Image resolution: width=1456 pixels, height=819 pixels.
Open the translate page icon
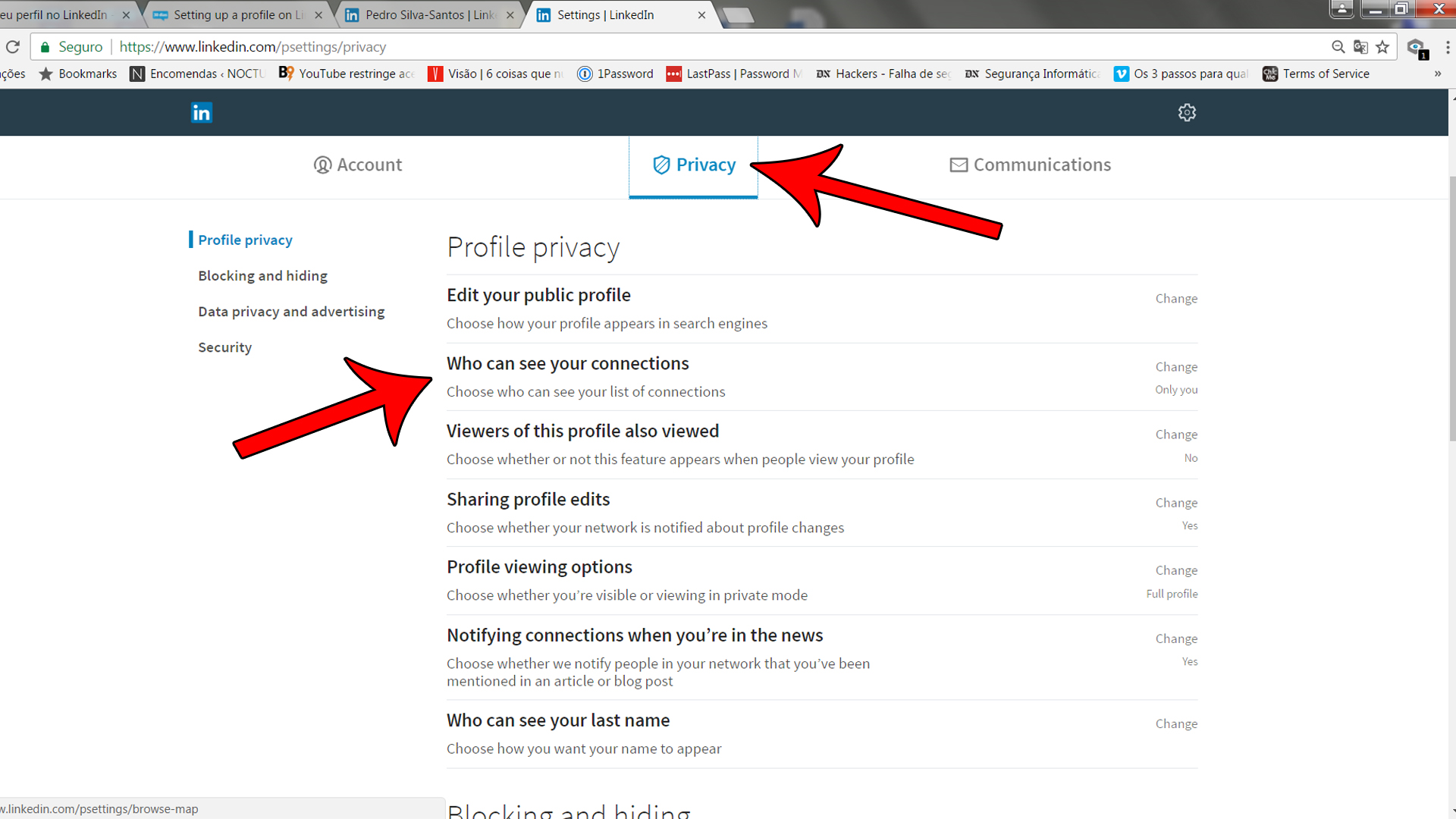pyautogui.click(x=1360, y=47)
